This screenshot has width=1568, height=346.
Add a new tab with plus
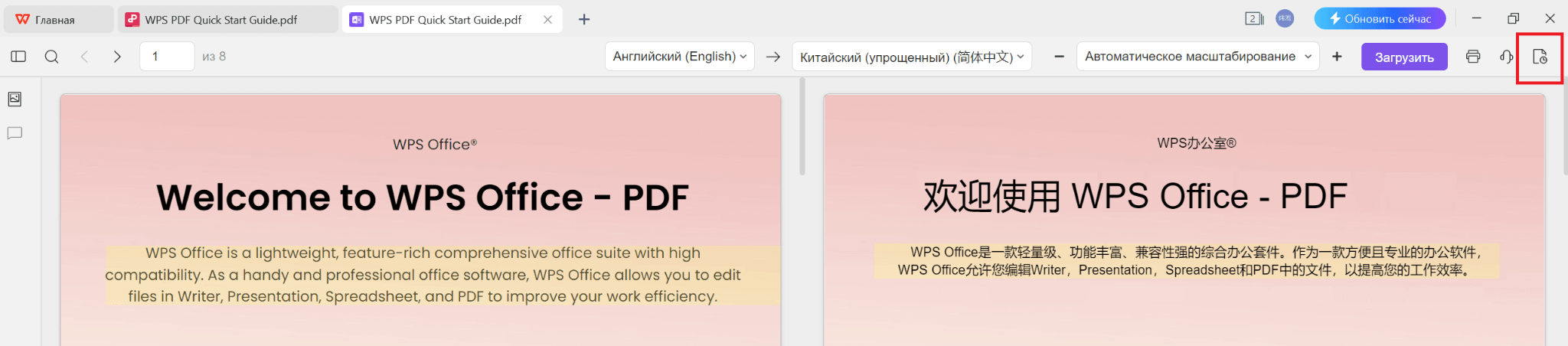(584, 19)
